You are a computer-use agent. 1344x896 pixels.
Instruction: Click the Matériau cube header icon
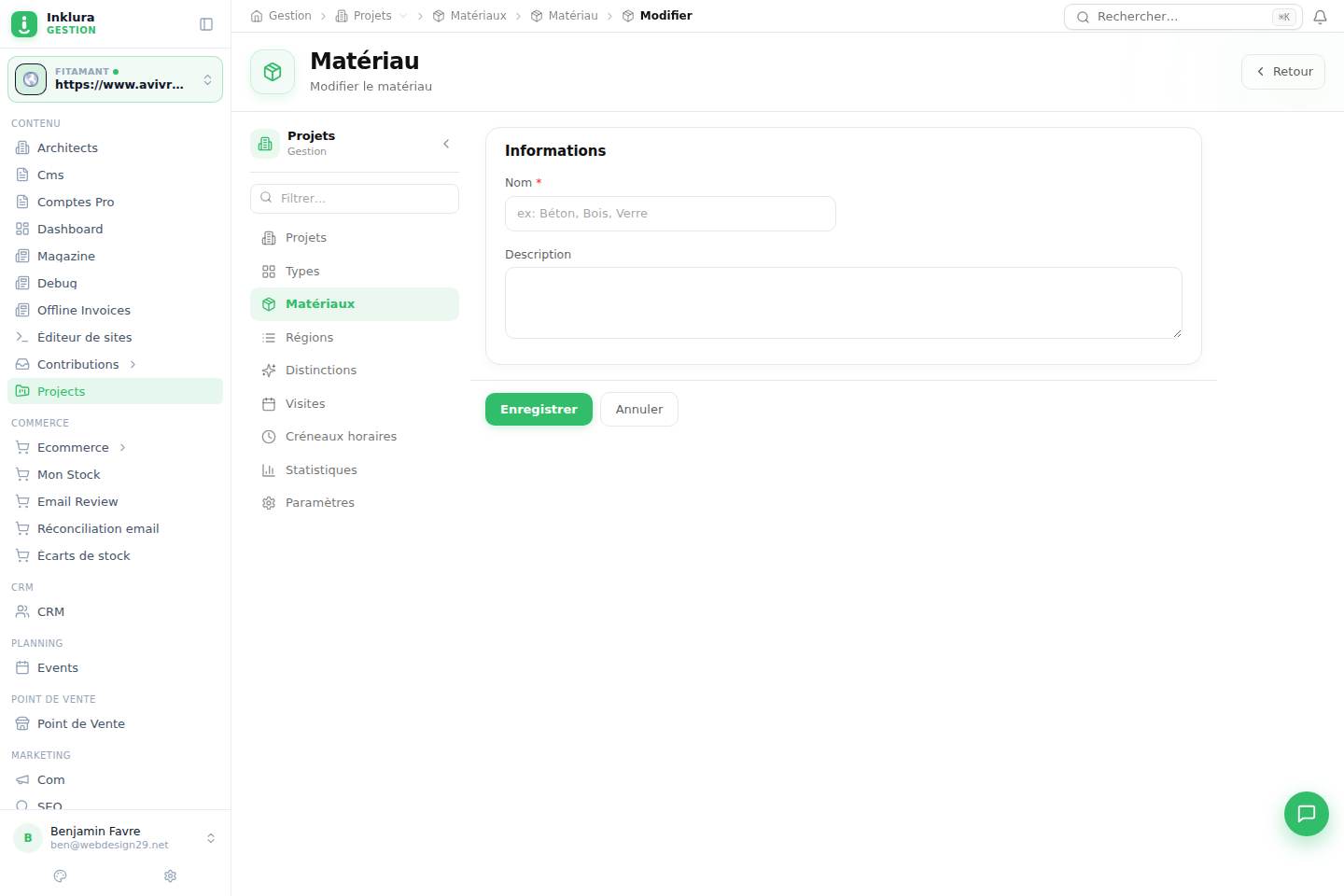coord(273,72)
